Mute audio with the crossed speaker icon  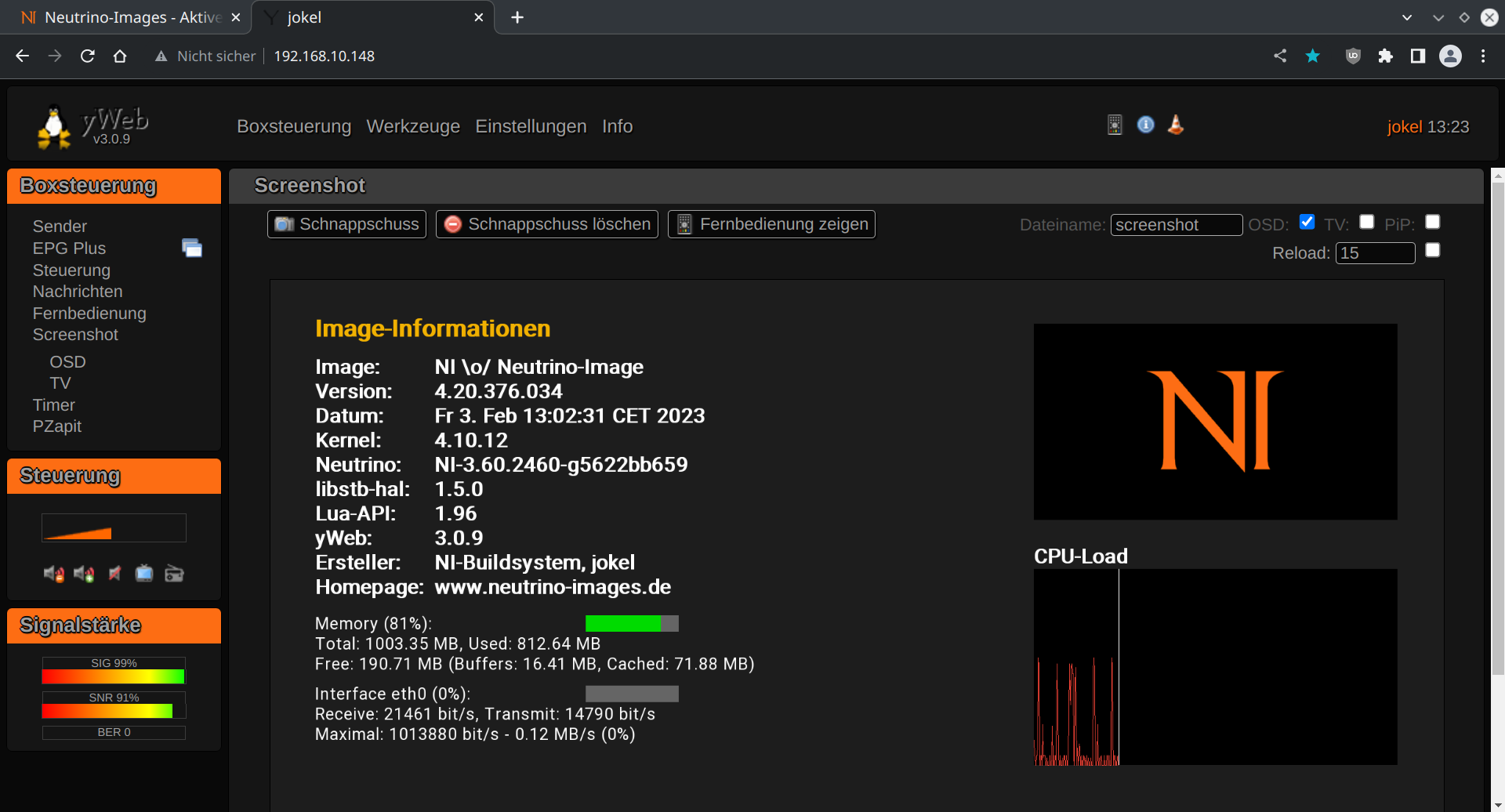[114, 574]
